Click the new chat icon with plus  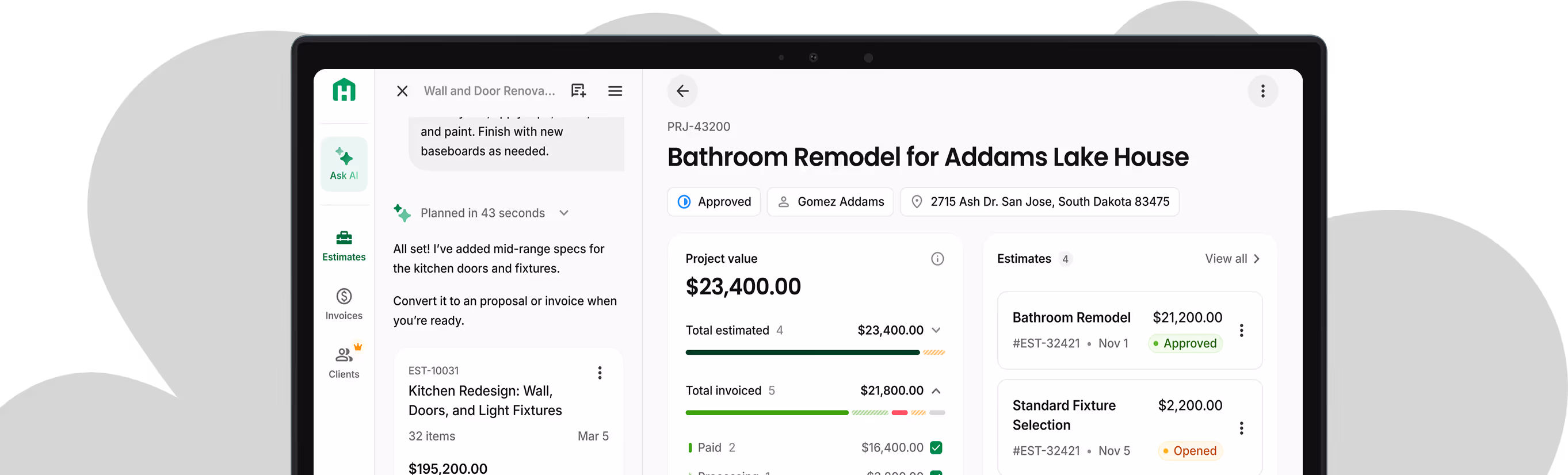click(578, 91)
